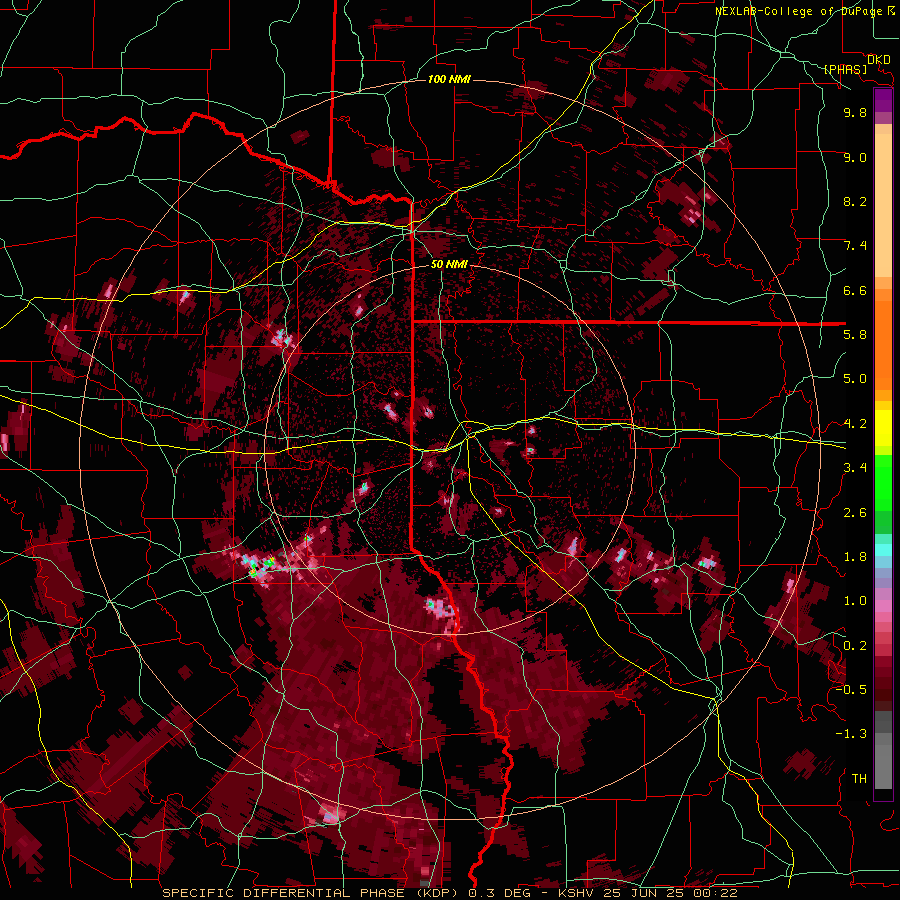This screenshot has width=900, height=900.
Task: Click the 0.2 scale value
Action: [x=855, y=646]
